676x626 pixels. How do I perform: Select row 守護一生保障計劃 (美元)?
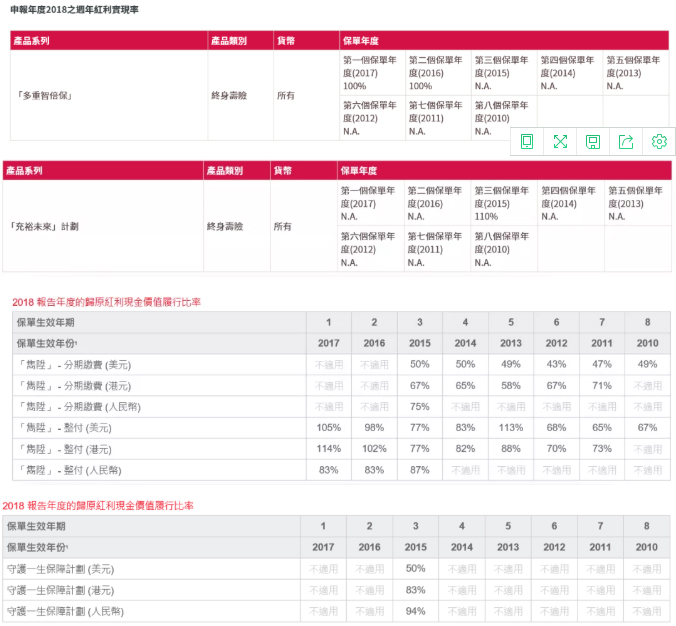point(336,569)
